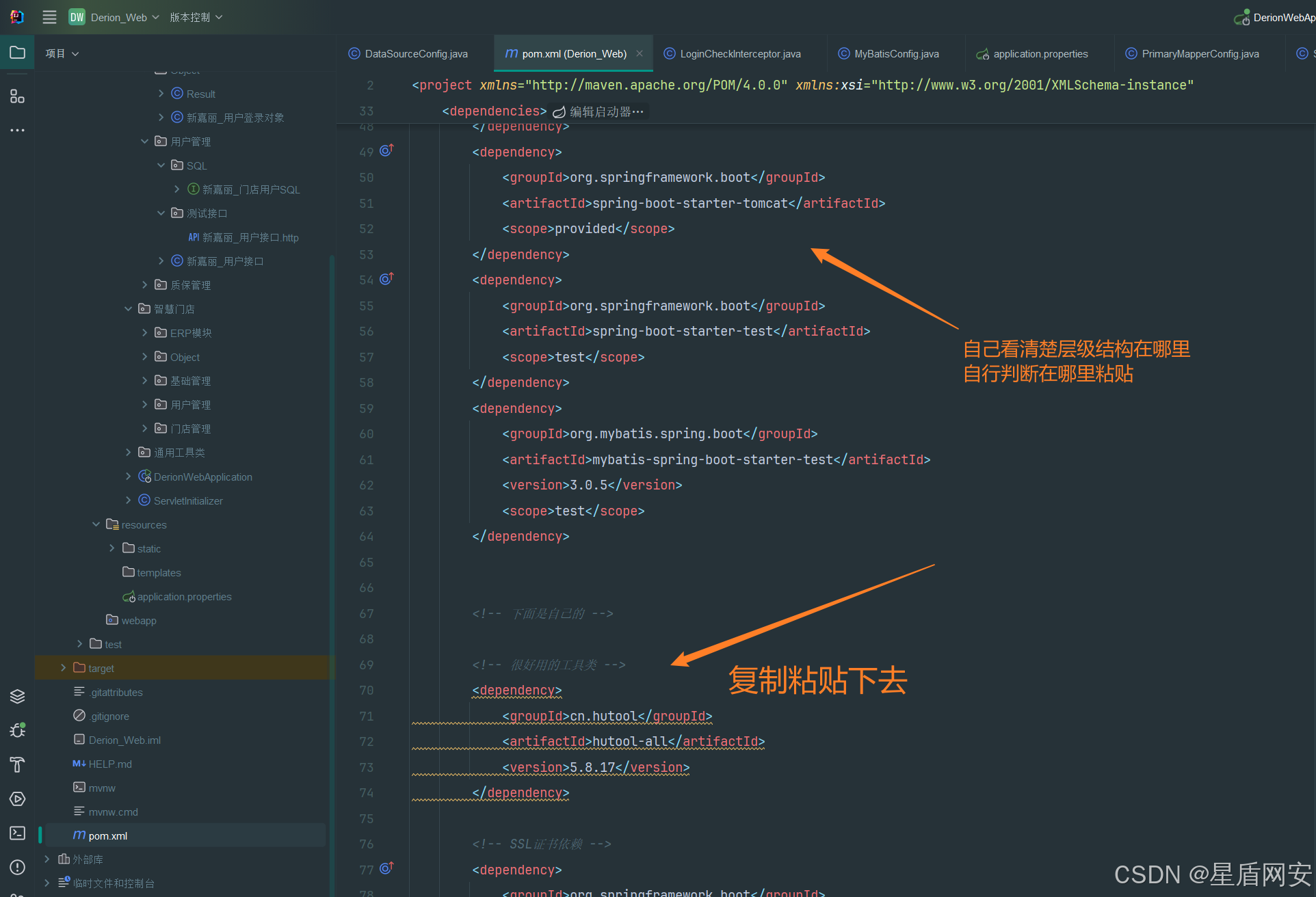Select application.properties in project tree
This screenshot has height=897, width=1316.
(184, 596)
